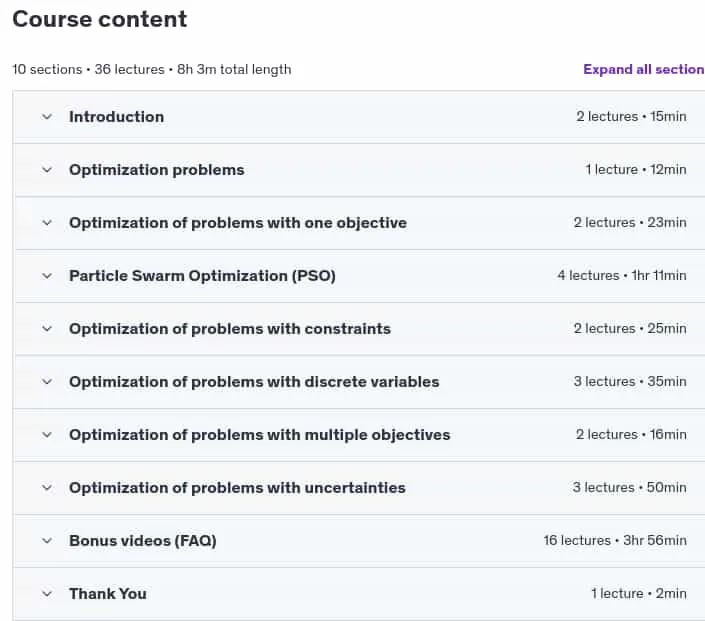Open Optimization of problems with constraints title
Viewport: 705px width, 621px height.
pyautogui.click(x=230, y=329)
